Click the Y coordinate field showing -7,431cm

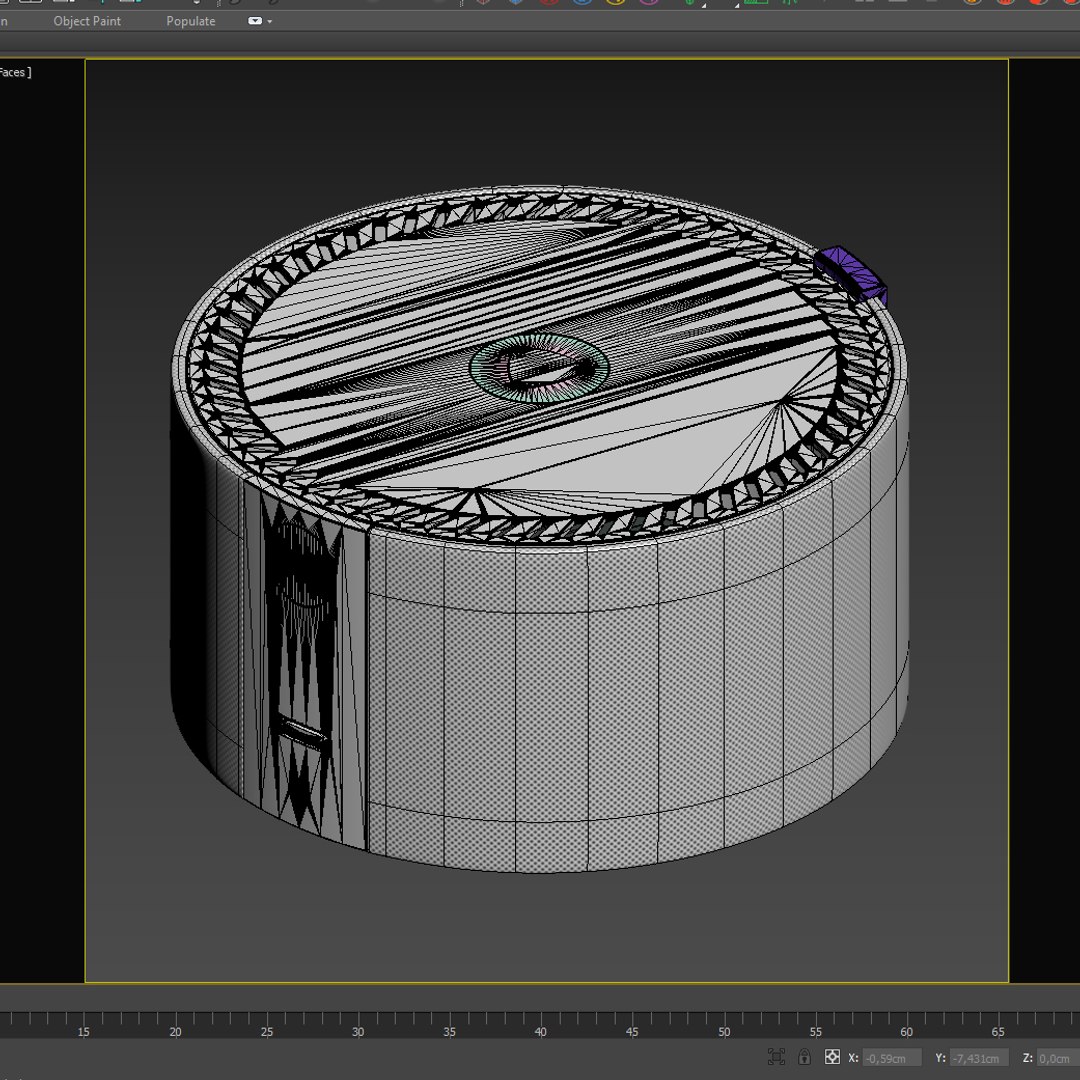click(977, 1058)
